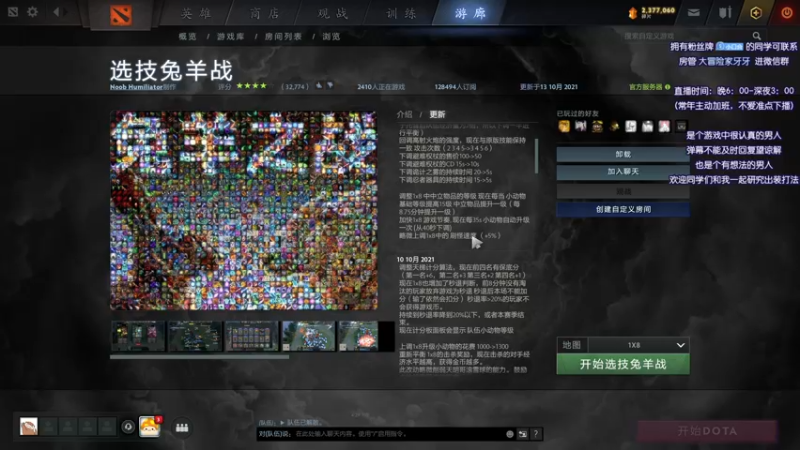Open the 商店 store tab
This screenshot has height=450, width=800.
[265, 13]
